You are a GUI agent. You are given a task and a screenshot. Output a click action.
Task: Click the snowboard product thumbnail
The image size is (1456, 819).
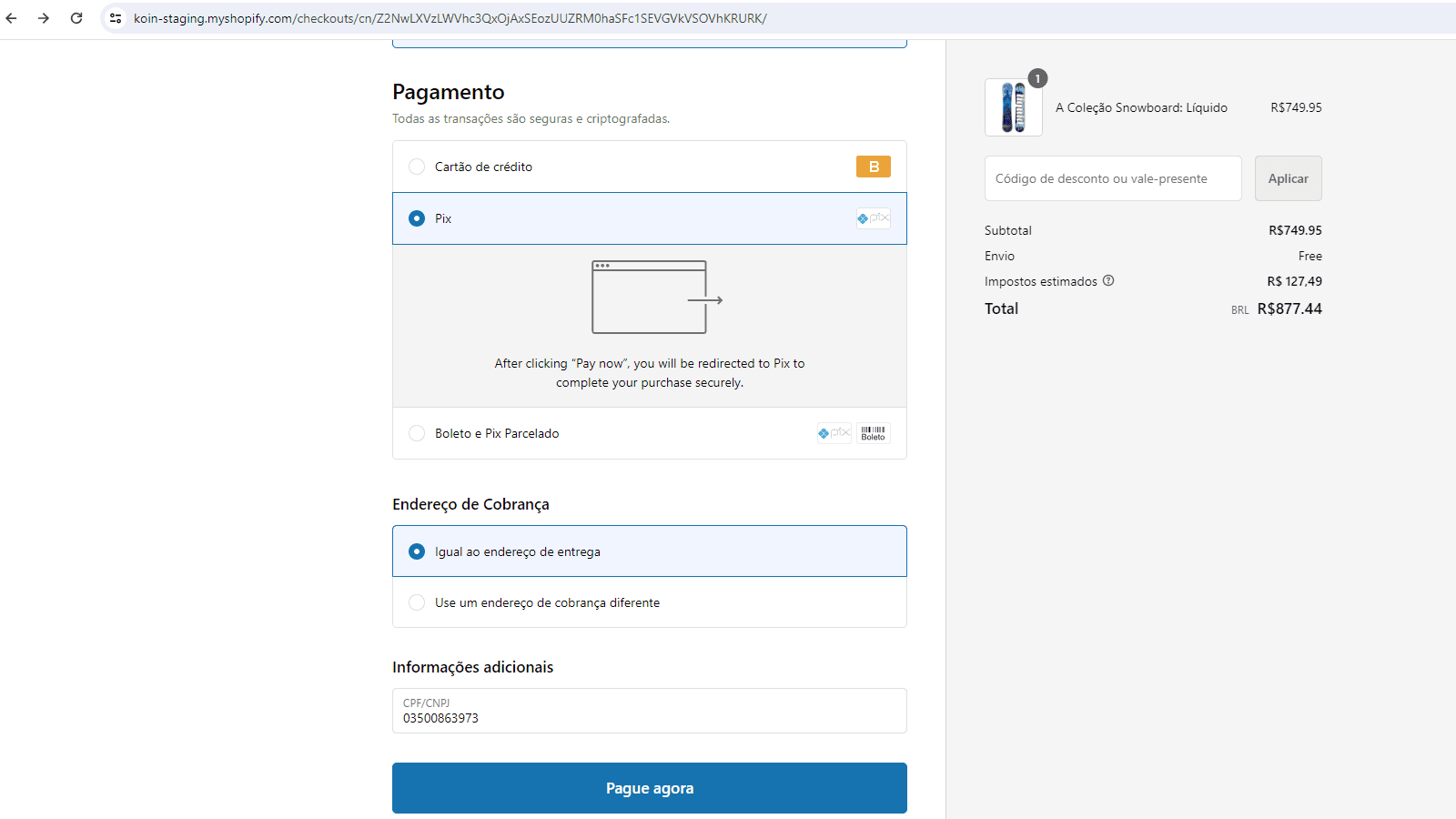tap(1013, 107)
